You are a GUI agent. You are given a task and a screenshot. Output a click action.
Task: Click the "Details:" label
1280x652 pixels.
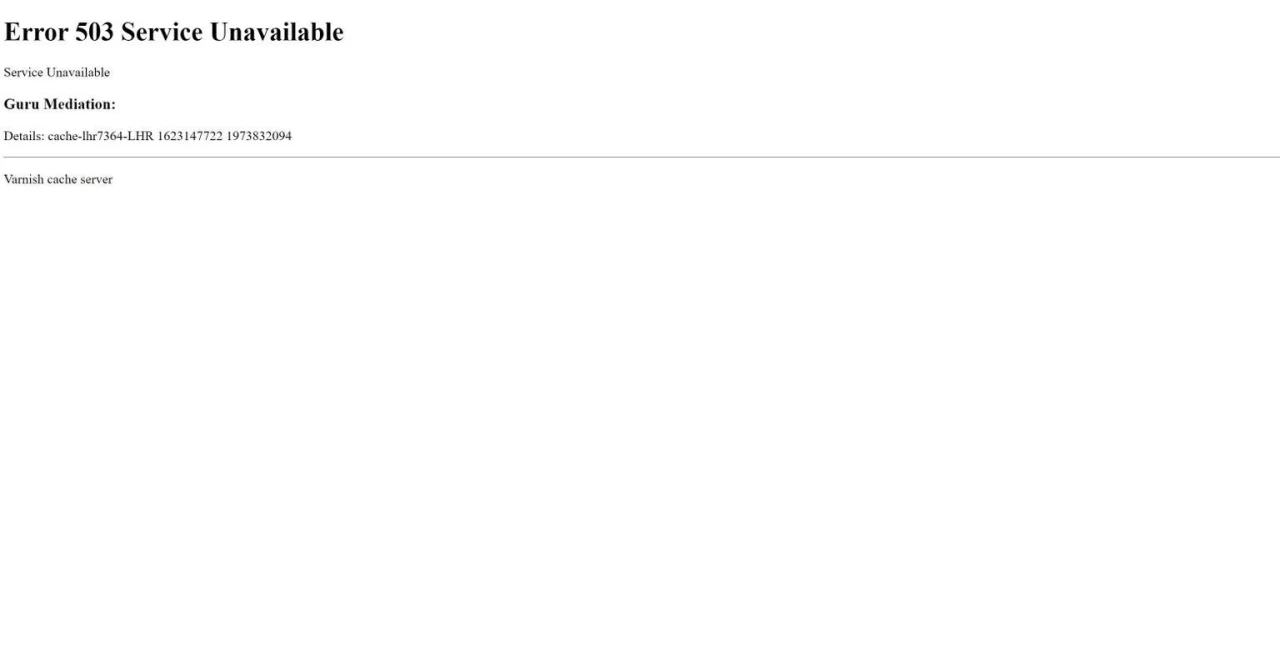[24, 136]
